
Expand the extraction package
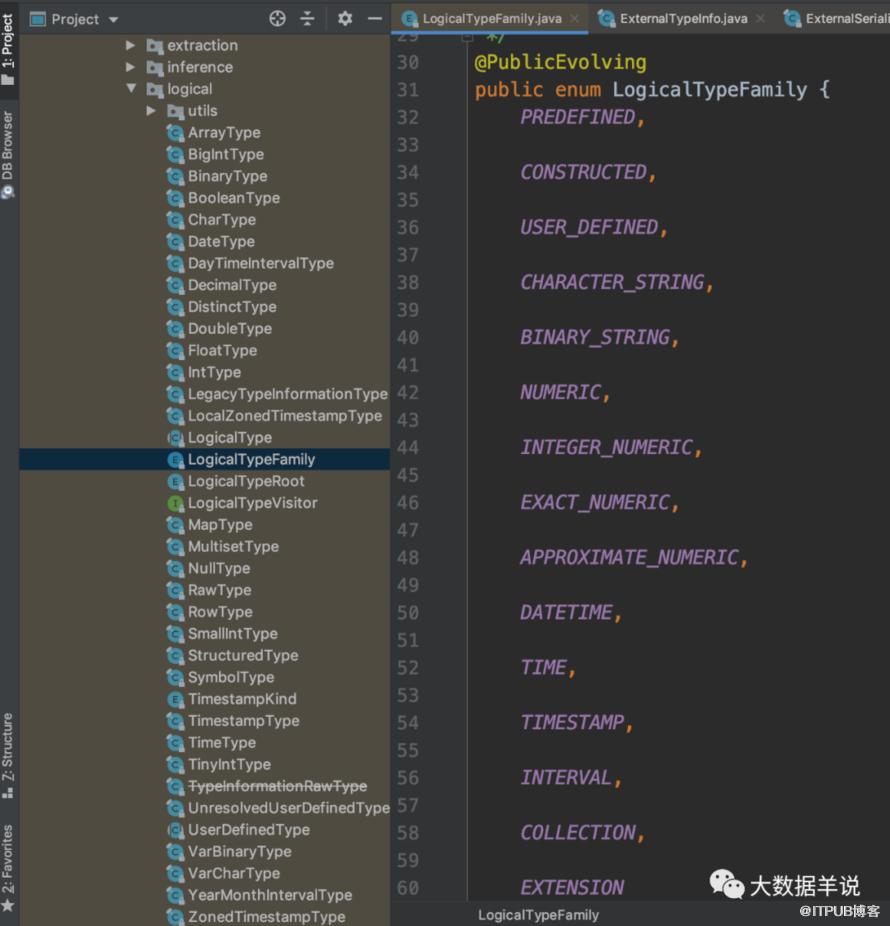click(x=131, y=45)
